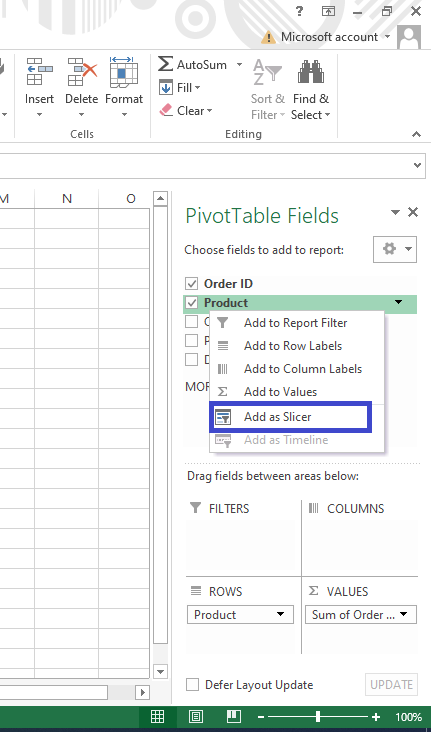Open Ribbon Display Options icon
This screenshot has width=431, height=732.
pos(329,12)
